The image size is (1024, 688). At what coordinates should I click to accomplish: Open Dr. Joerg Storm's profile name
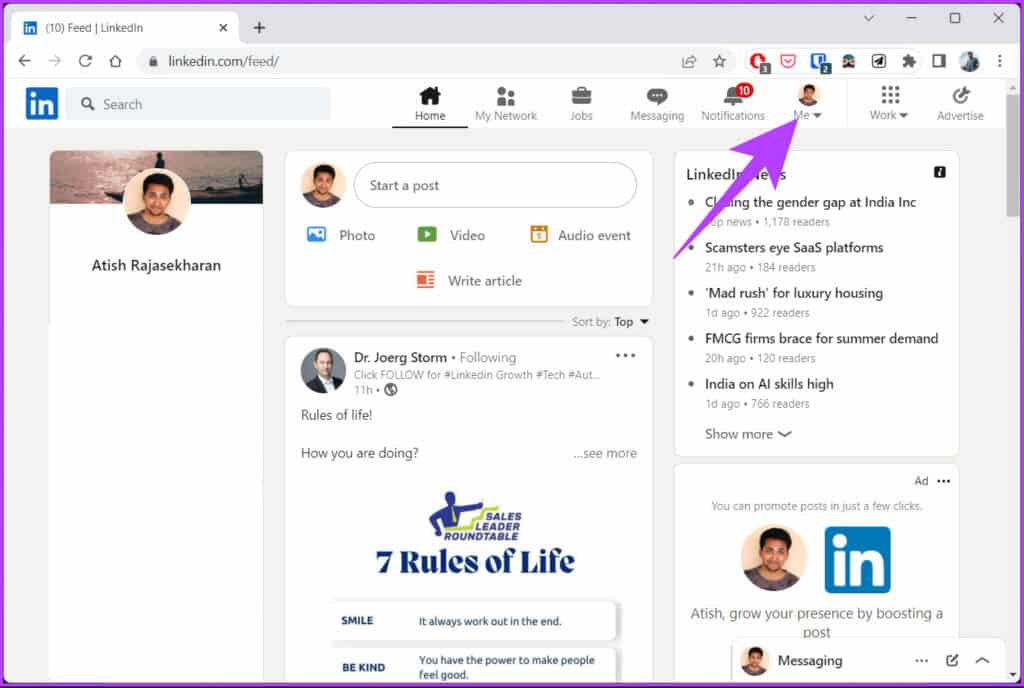(x=400, y=358)
